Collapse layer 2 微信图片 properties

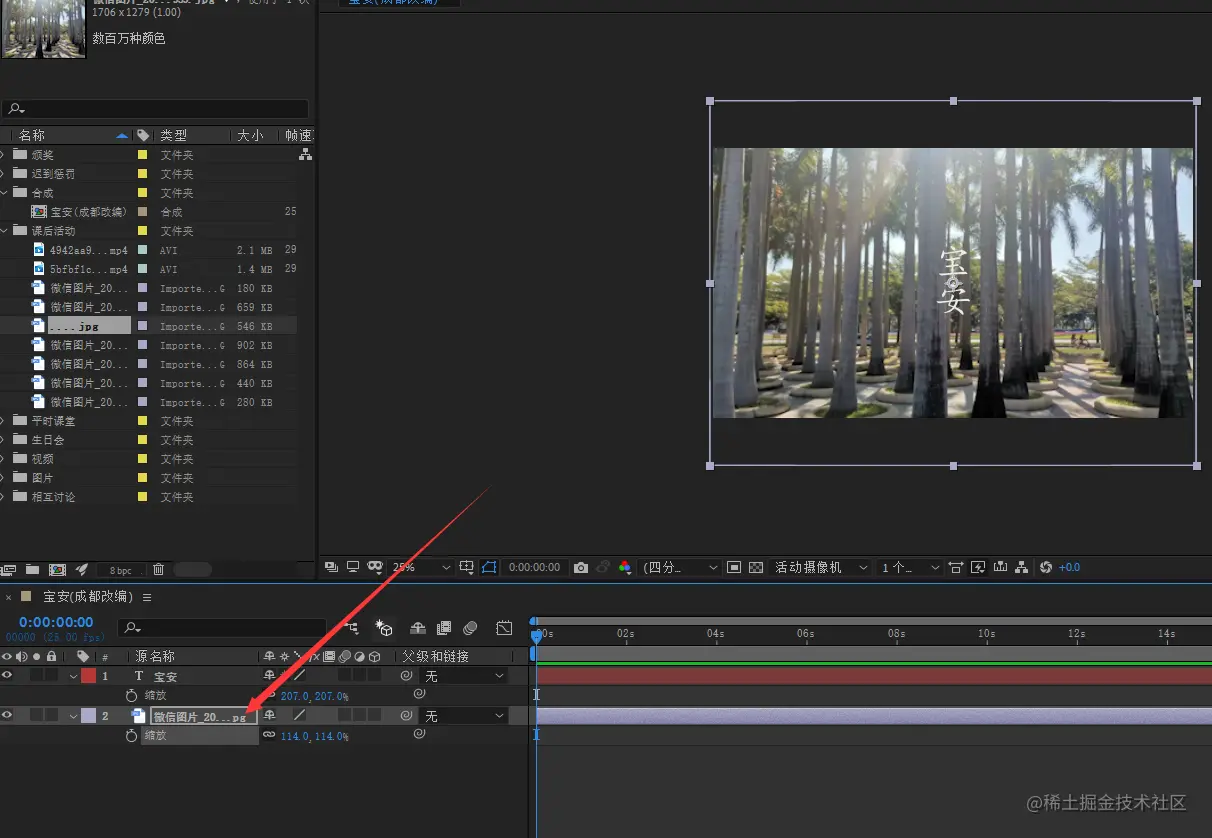[x=73, y=716]
